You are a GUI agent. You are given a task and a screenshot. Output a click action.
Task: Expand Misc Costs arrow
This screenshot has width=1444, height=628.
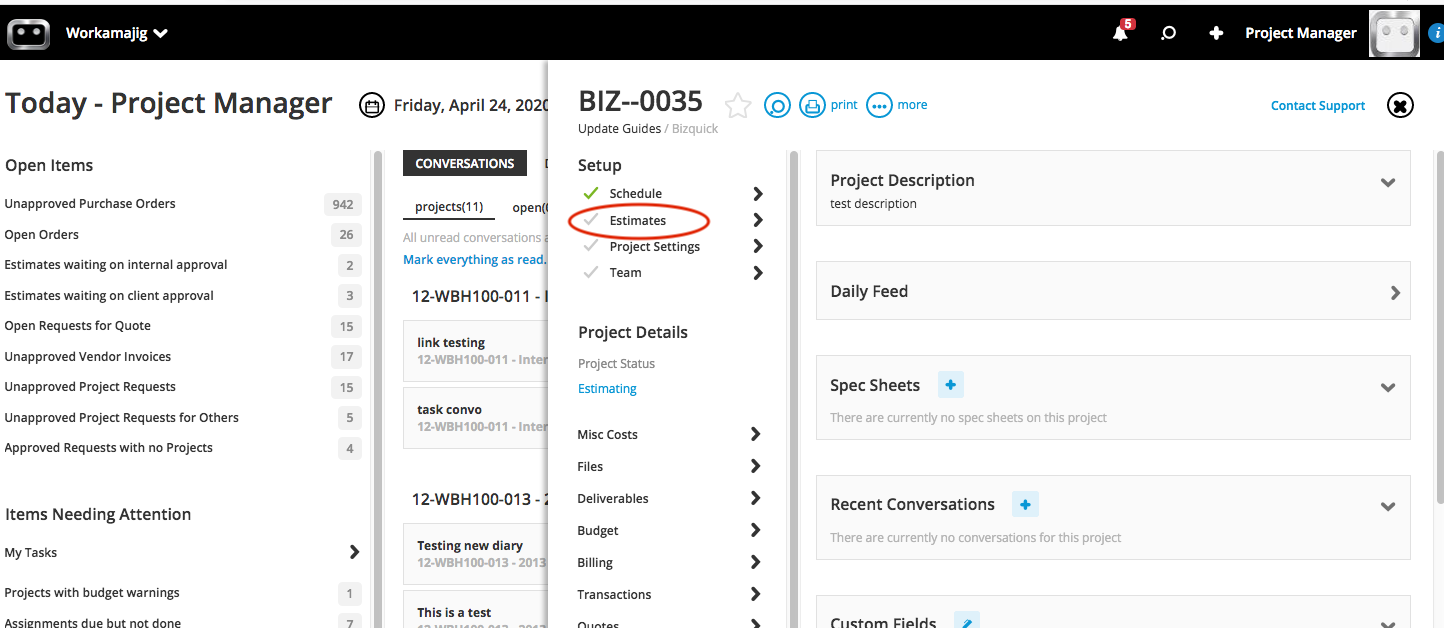click(x=756, y=434)
